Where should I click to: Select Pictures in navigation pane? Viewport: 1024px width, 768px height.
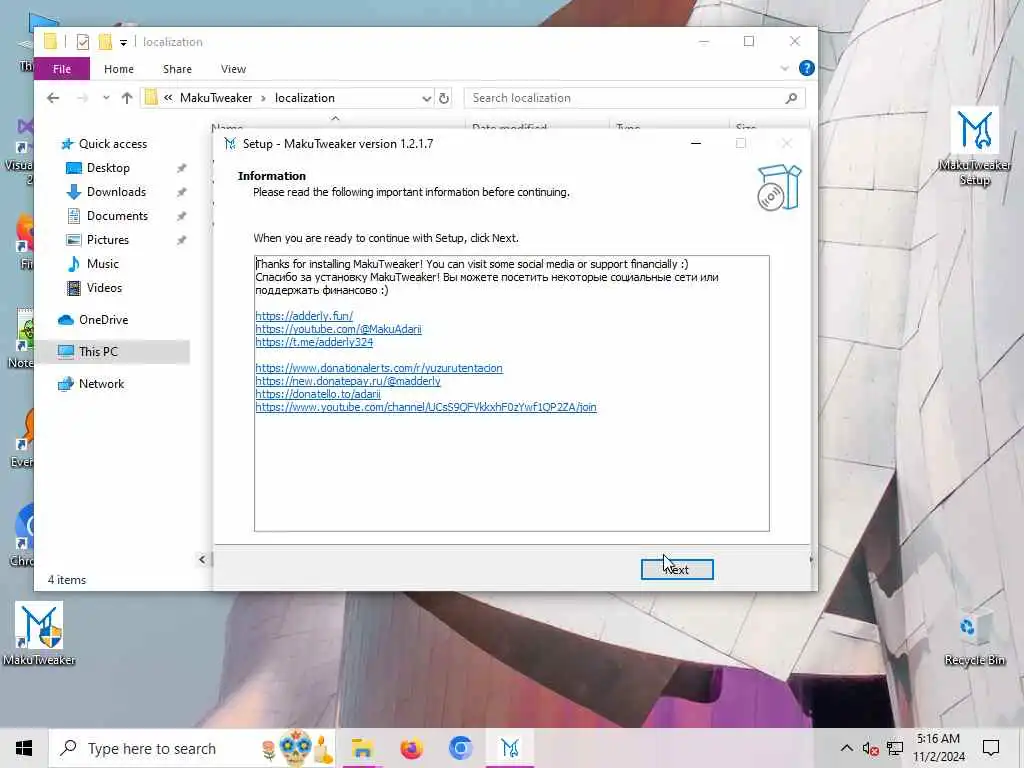pos(107,240)
